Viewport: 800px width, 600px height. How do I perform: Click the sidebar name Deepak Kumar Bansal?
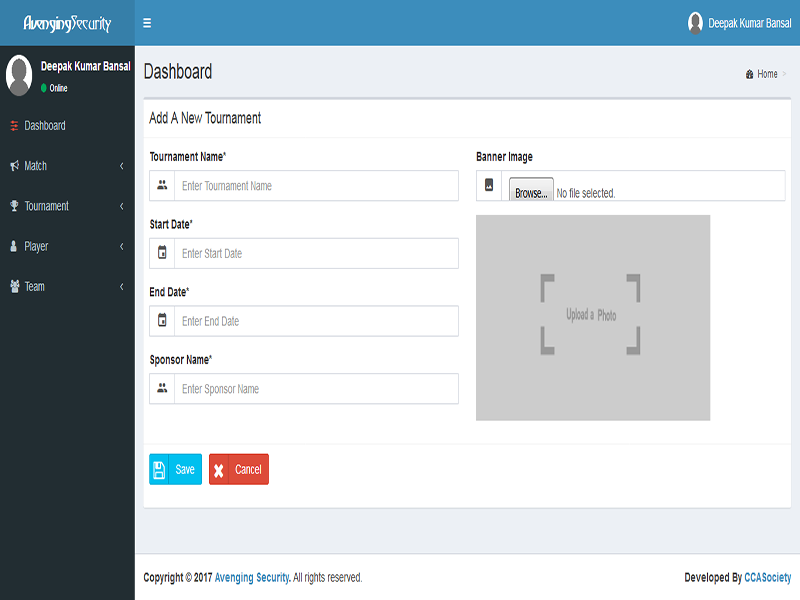pos(86,66)
